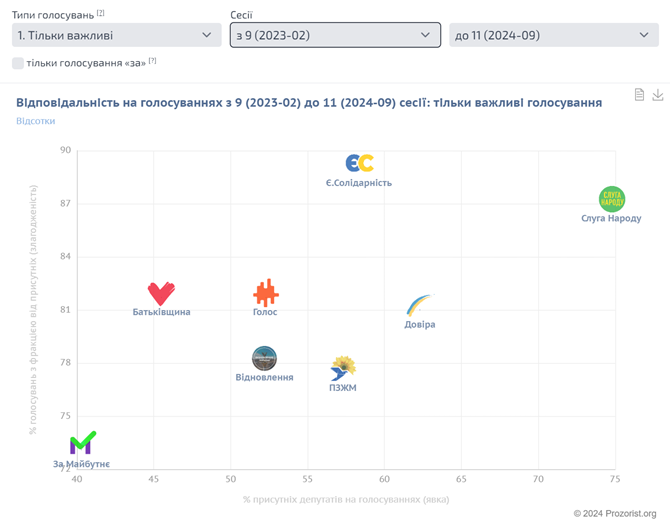Click the download icon above the chart

tap(658, 94)
